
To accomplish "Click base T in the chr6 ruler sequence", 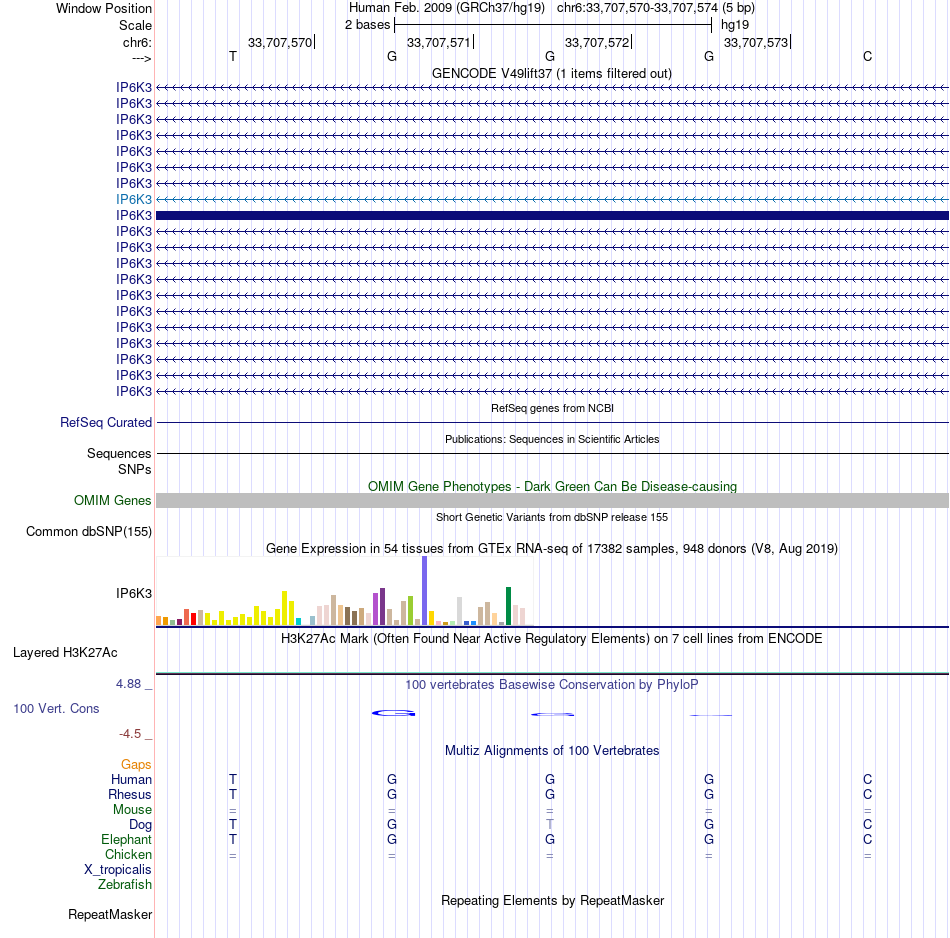I will click(x=233, y=56).
